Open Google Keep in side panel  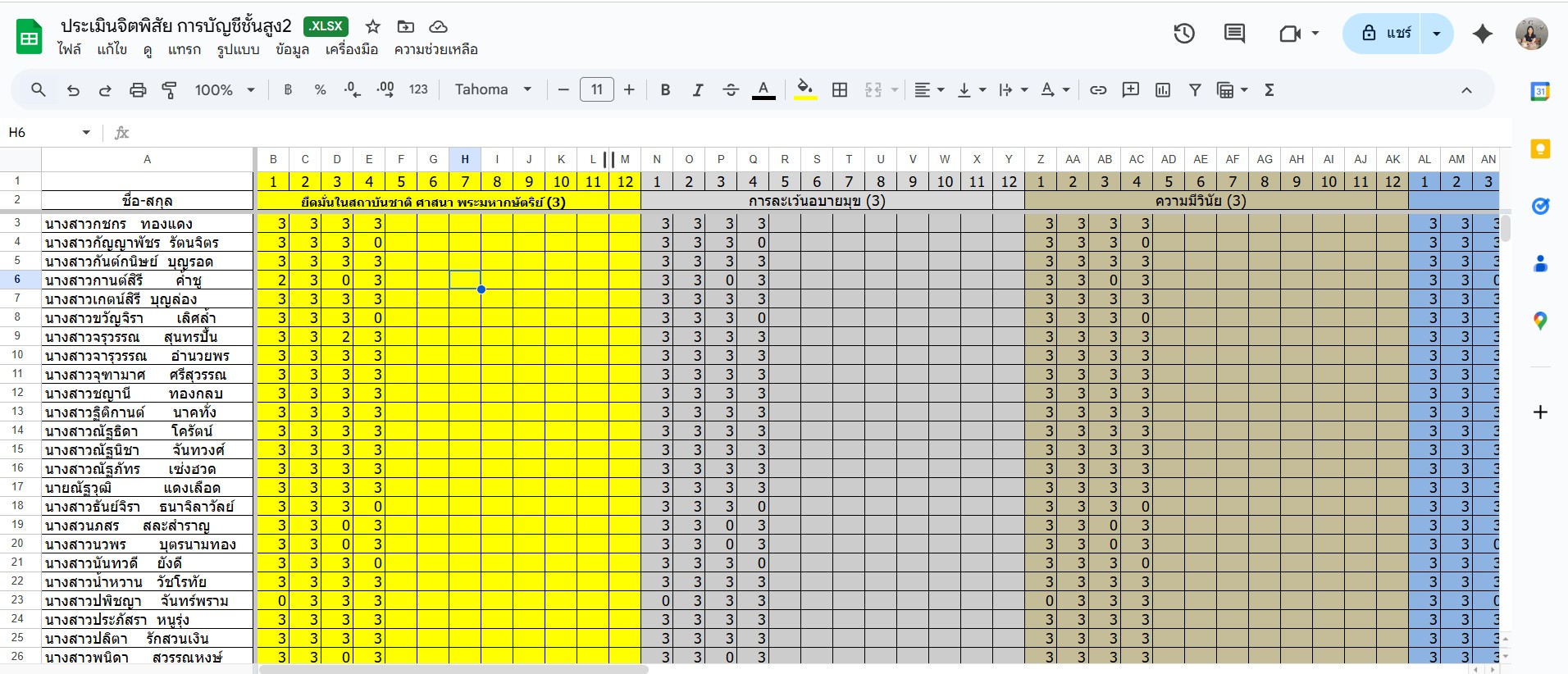pos(1540,148)
